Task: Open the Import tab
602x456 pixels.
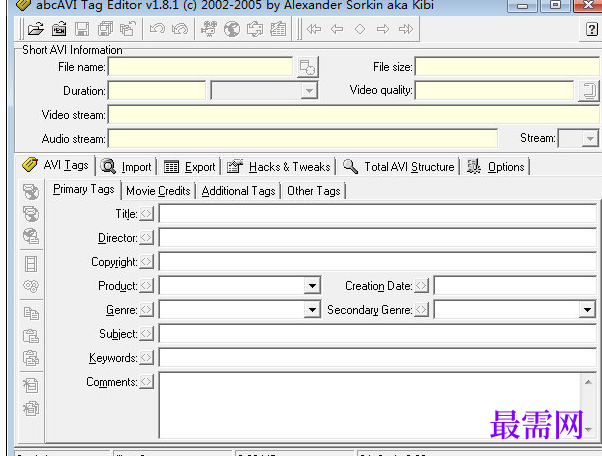Action: point(126,167)
